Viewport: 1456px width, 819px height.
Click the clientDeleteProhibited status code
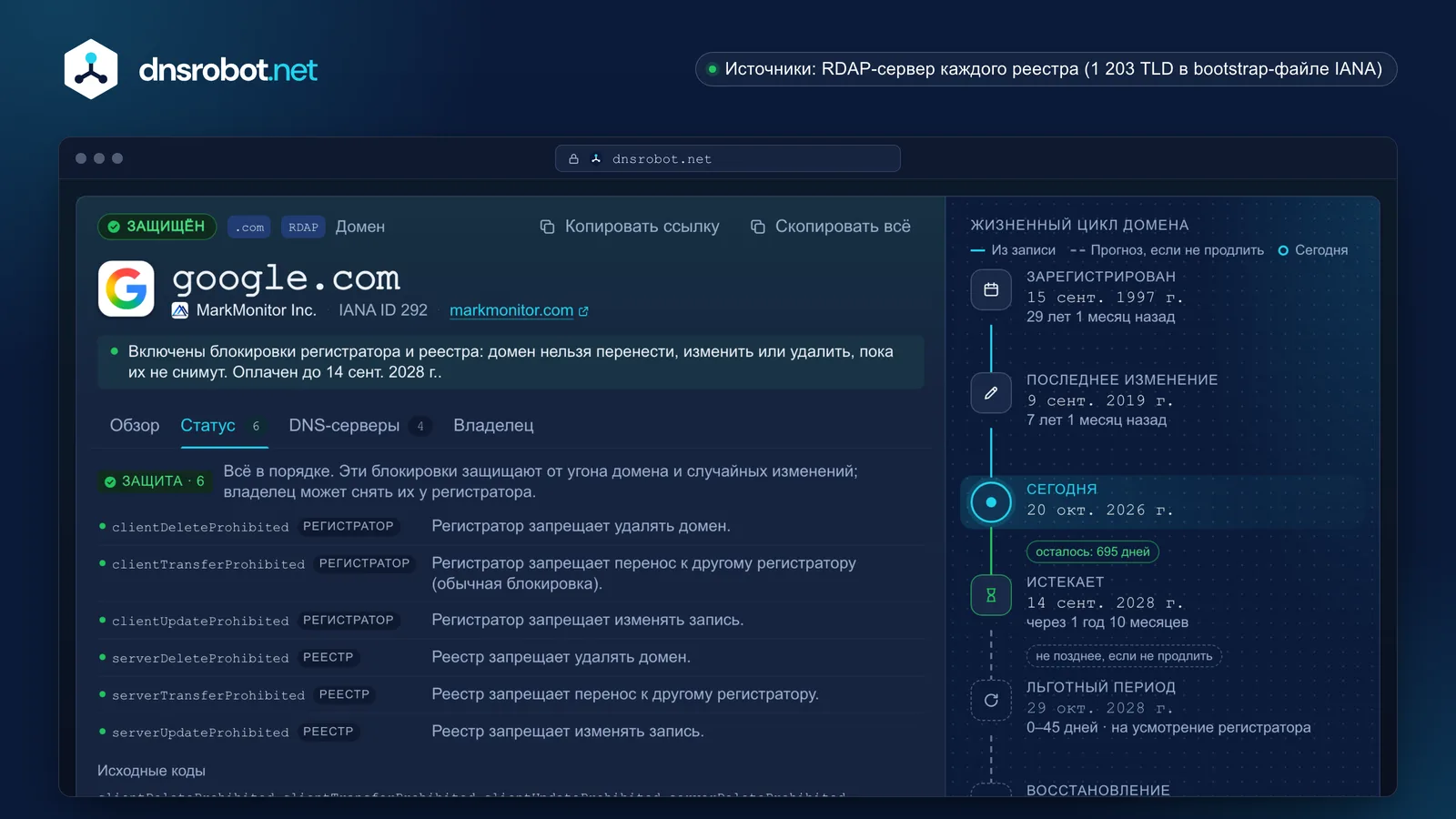200,527
